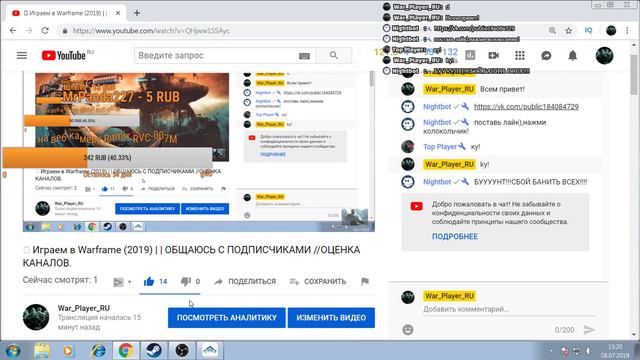
Task: Open the vk.com public link in chat
Action: pos(526,107)
